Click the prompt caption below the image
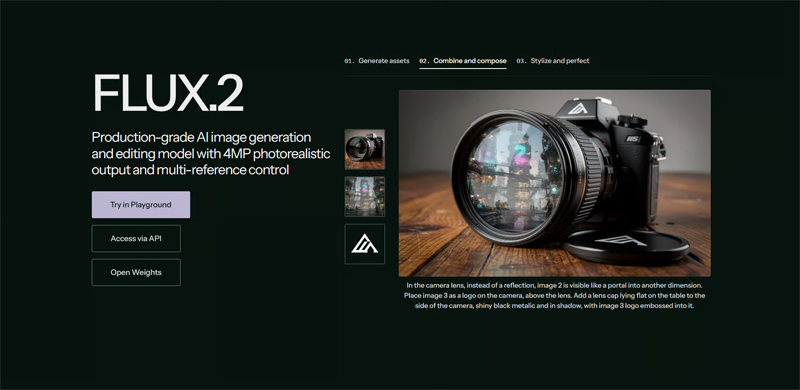 tap(555, 296)
